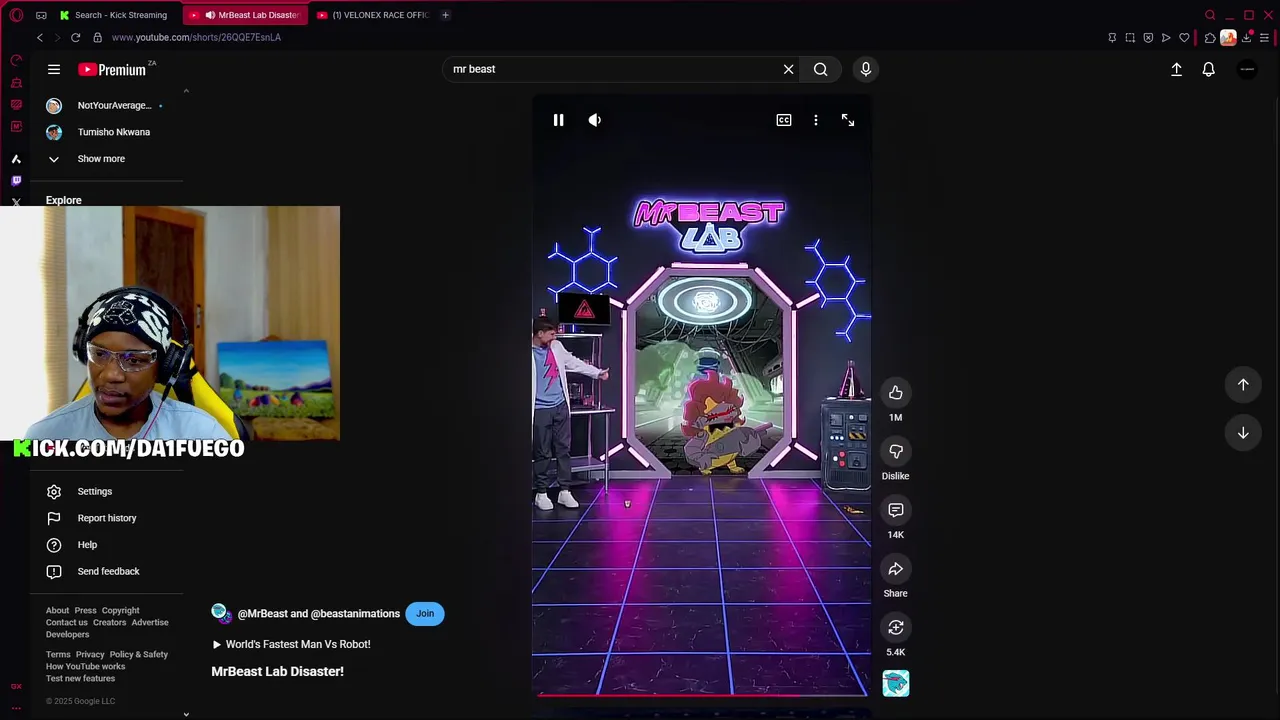Open linked video World's Fastest Man Vs Robot!
Image resolution: width=1280 pixels, height=720 pixels.
291,645
